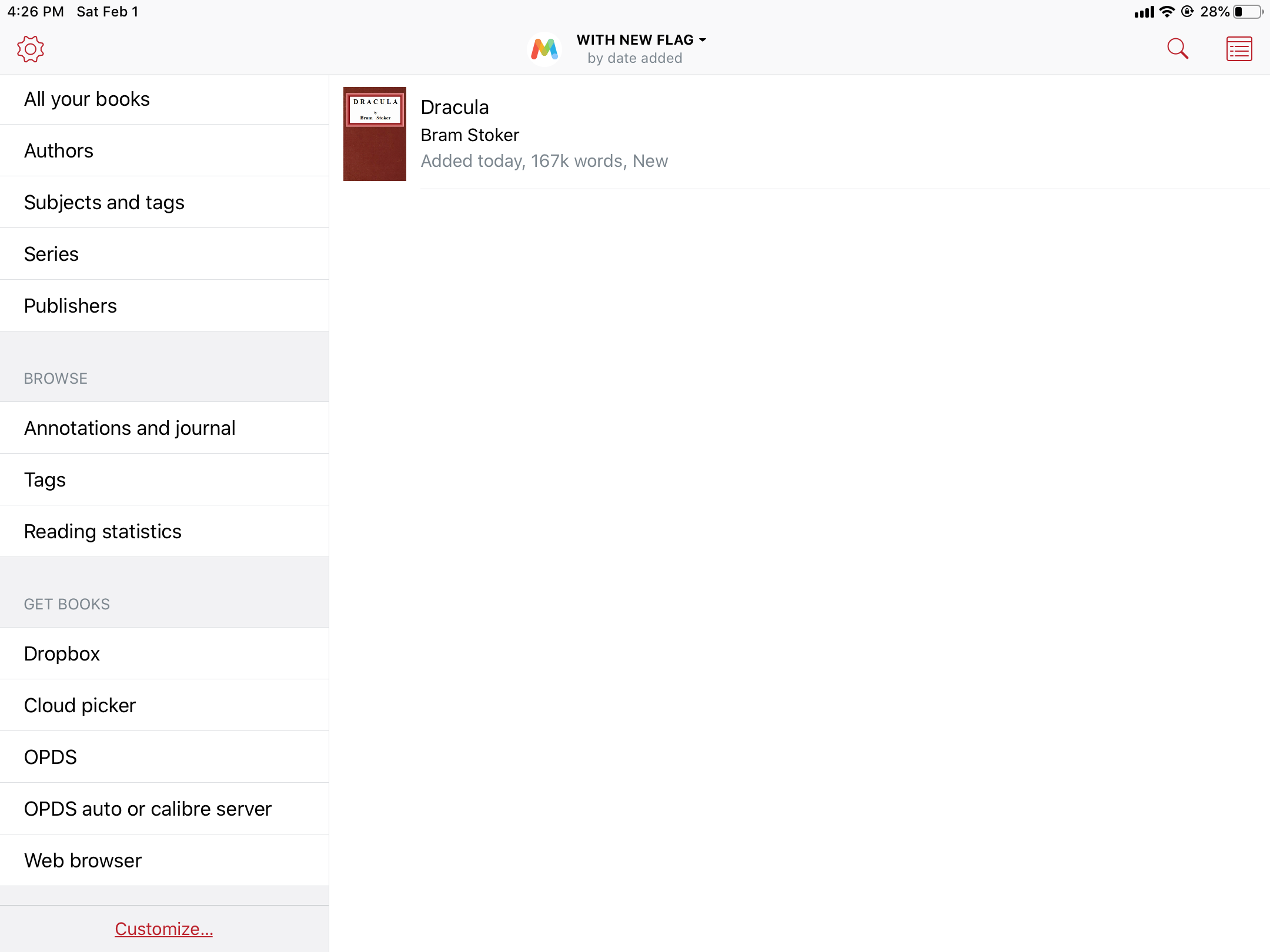The height and width of the screenshot is (952, 1270).
Task: Expand the With New Flag filter dropdown
Action: [641, 39]
